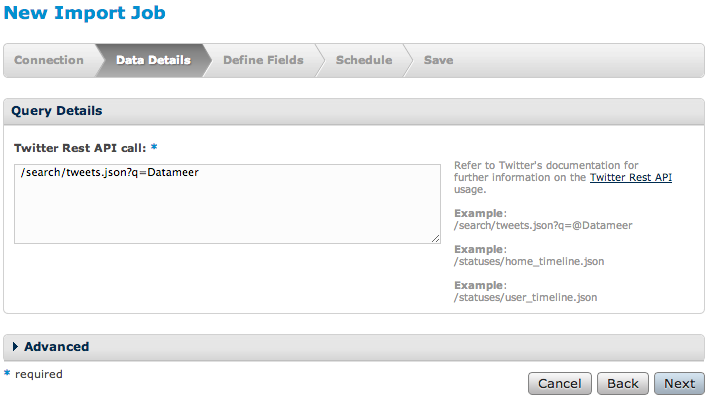
Task: Click the required asterisk beside API call label
Action: point(154,147)
